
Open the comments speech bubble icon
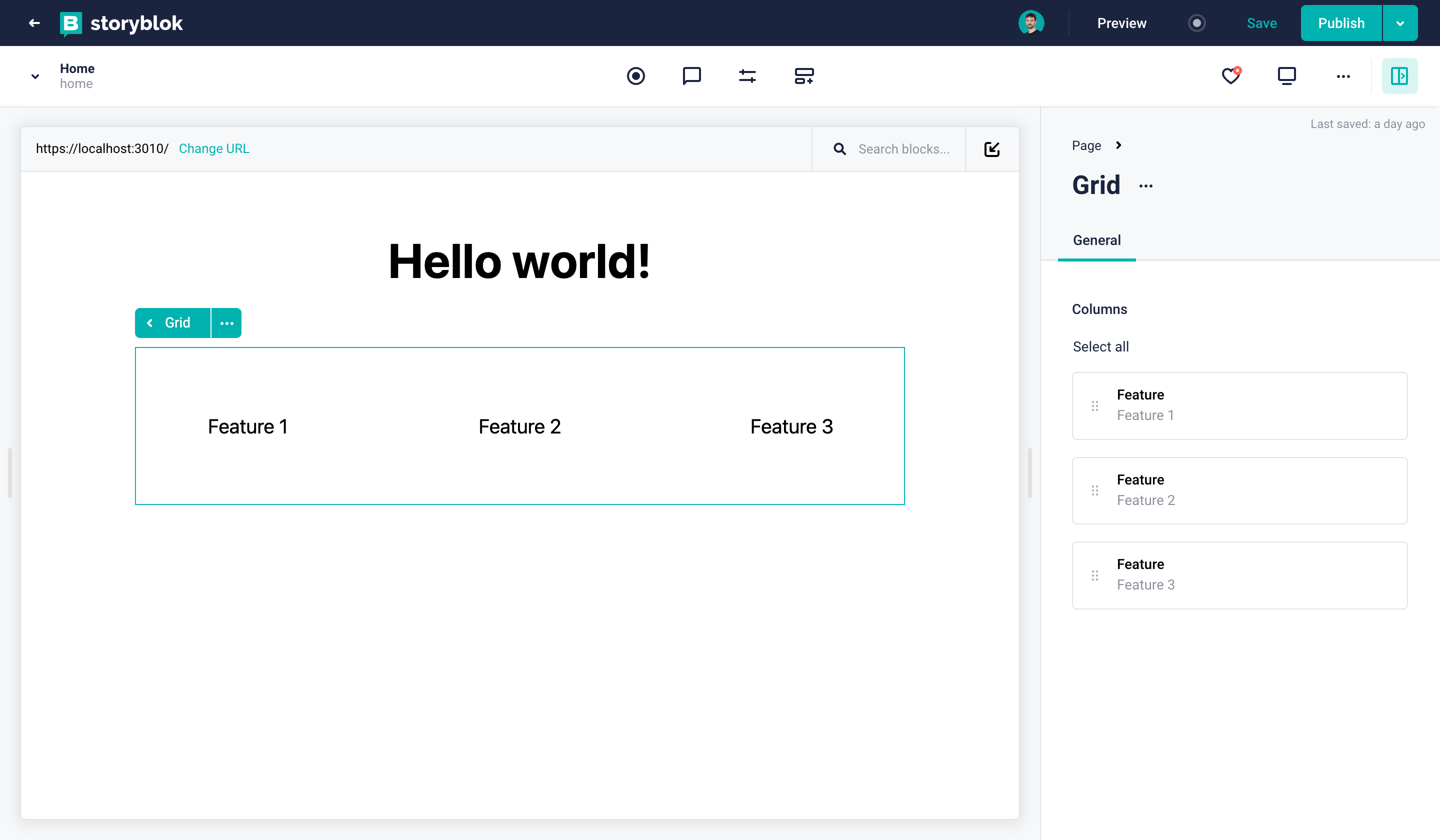691,75
